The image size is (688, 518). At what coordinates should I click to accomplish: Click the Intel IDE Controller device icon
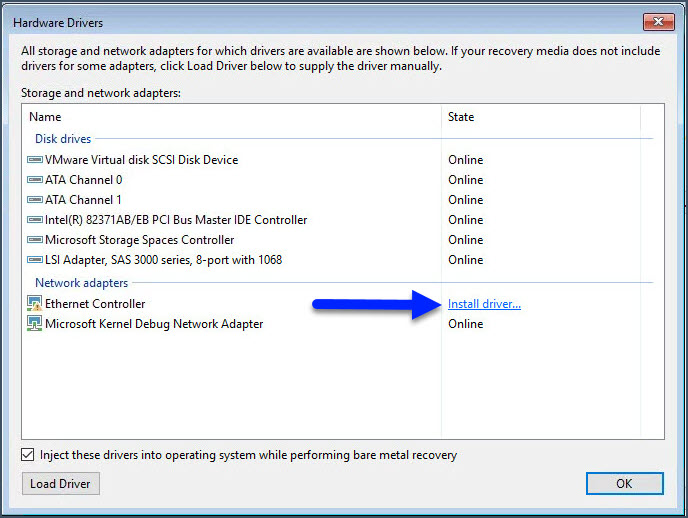click(x=35, y=220)
